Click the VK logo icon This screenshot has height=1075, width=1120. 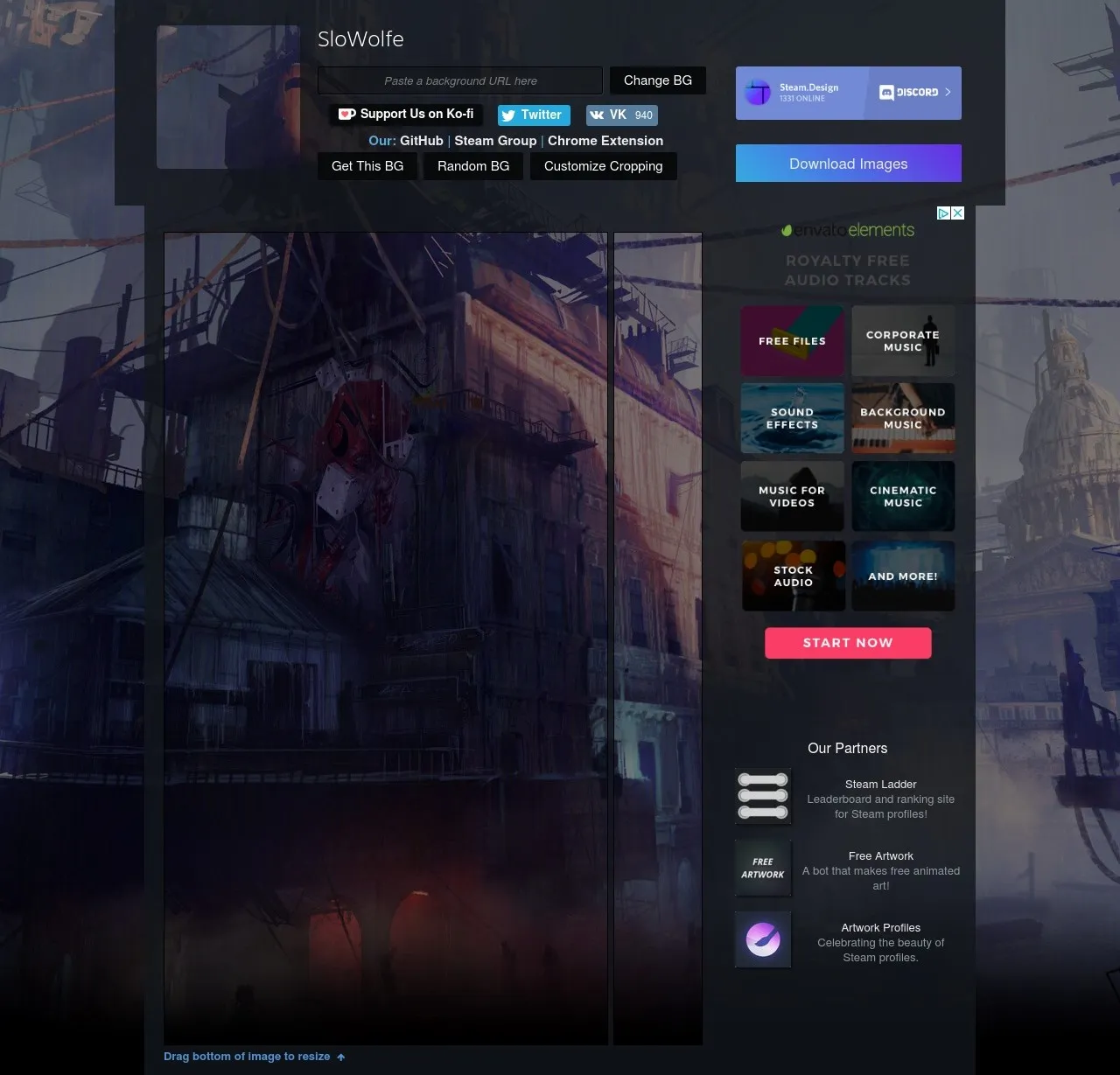point(597,115)
